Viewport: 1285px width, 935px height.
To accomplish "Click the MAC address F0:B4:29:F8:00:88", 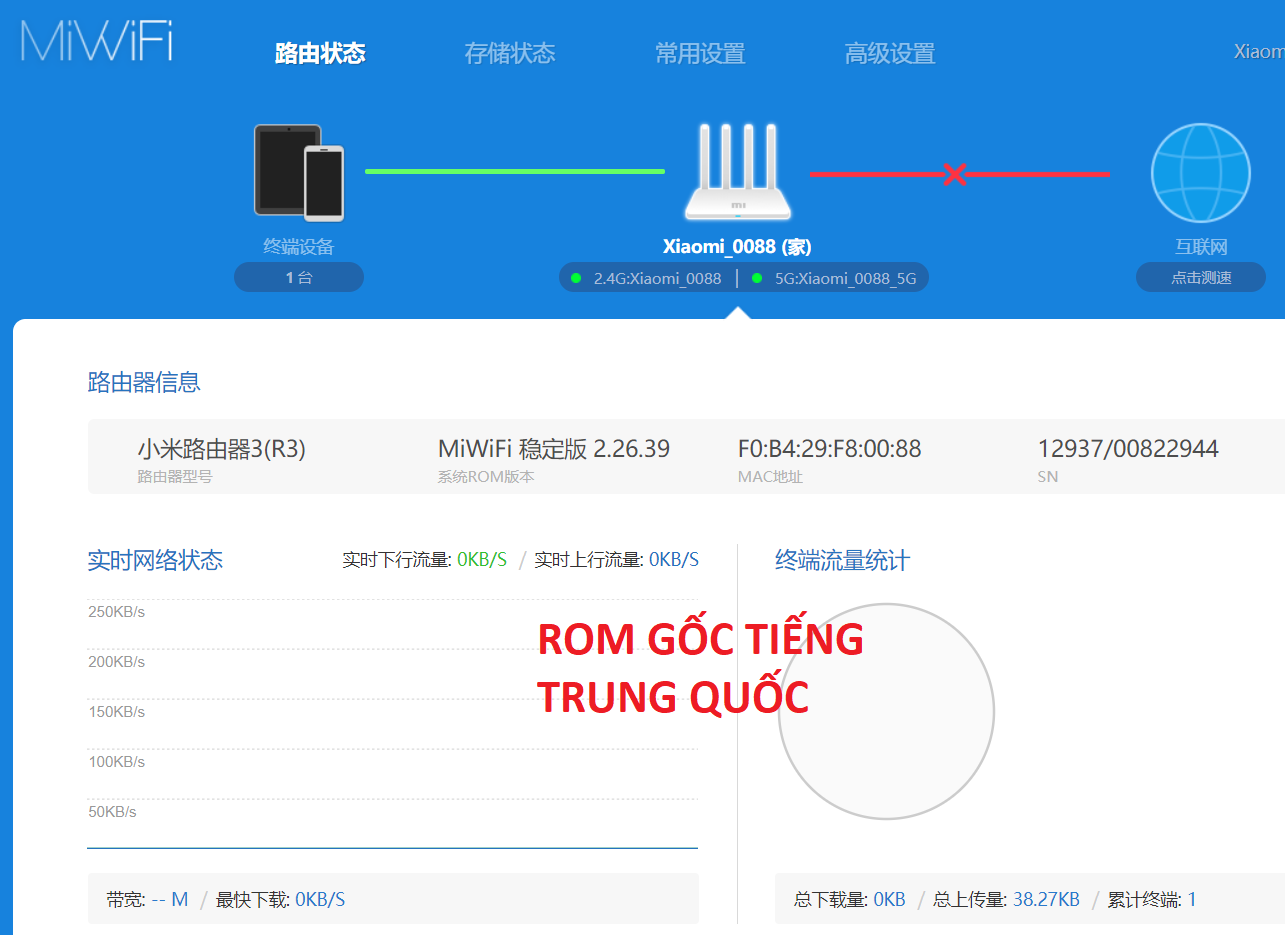I will [x=829, y=449].
